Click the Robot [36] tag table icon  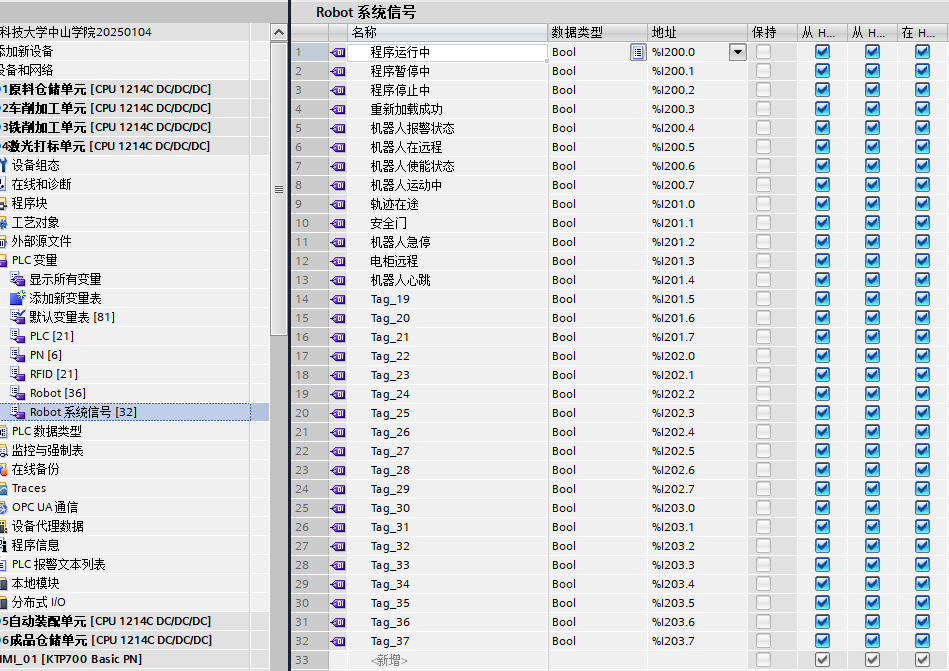coord(18,393)
